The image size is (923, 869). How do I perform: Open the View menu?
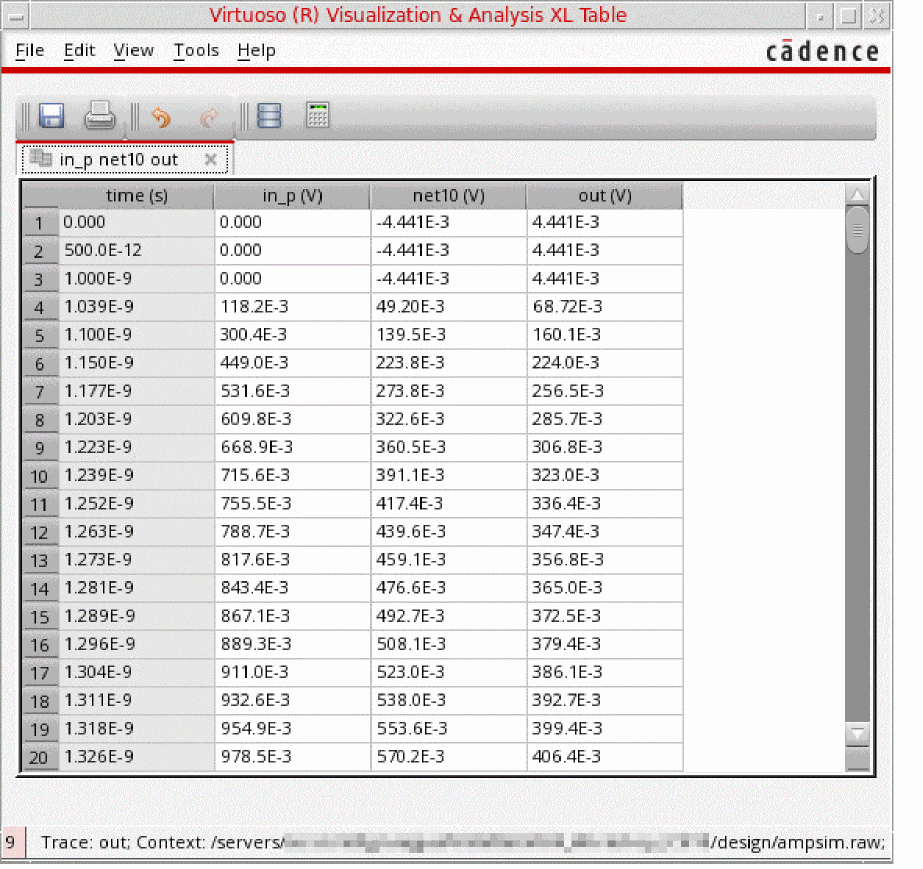tap(133, 50)
